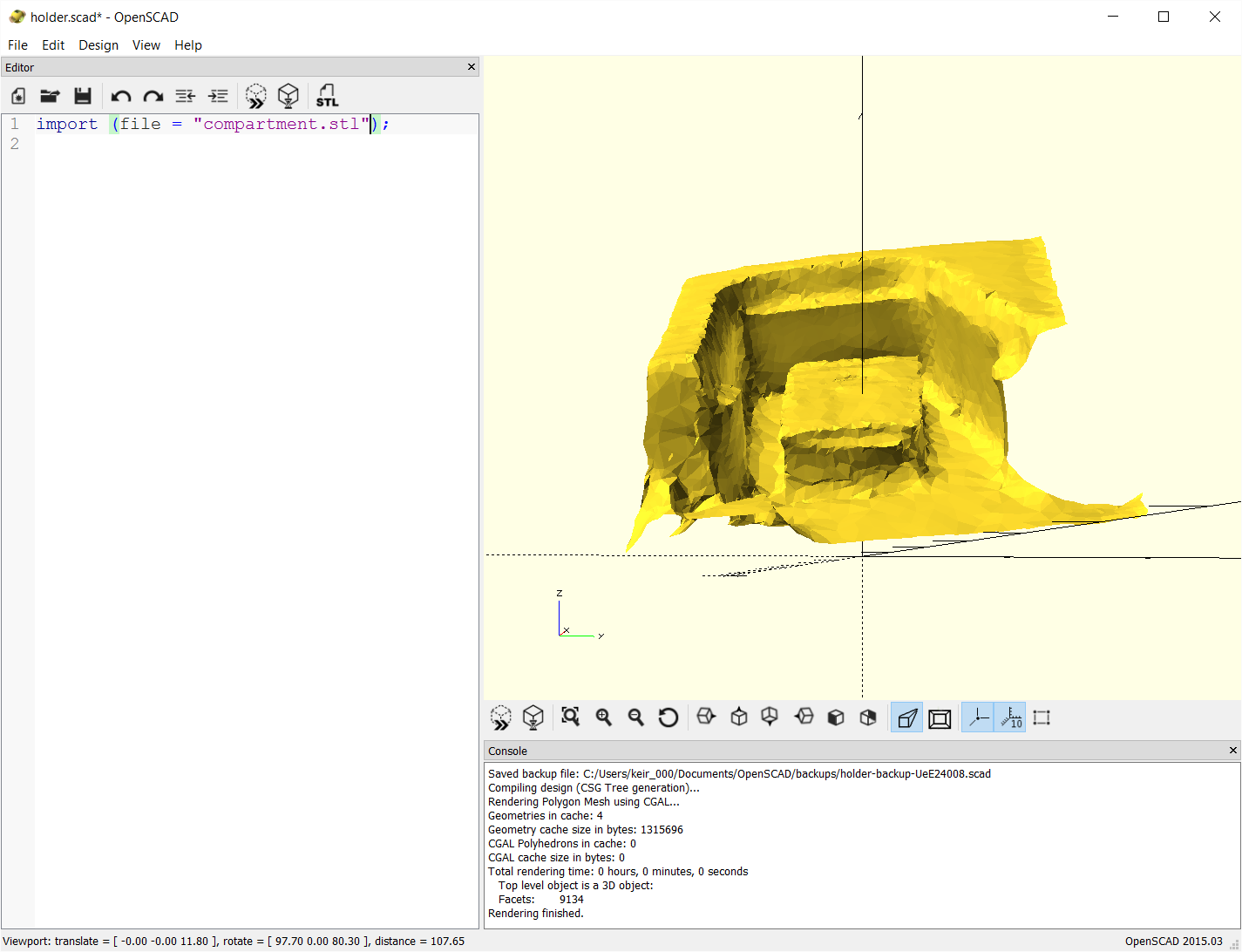1242x952 pixels.
Task: Click the "Geometry cache size in bytes" line
Action: pos(586,830)
